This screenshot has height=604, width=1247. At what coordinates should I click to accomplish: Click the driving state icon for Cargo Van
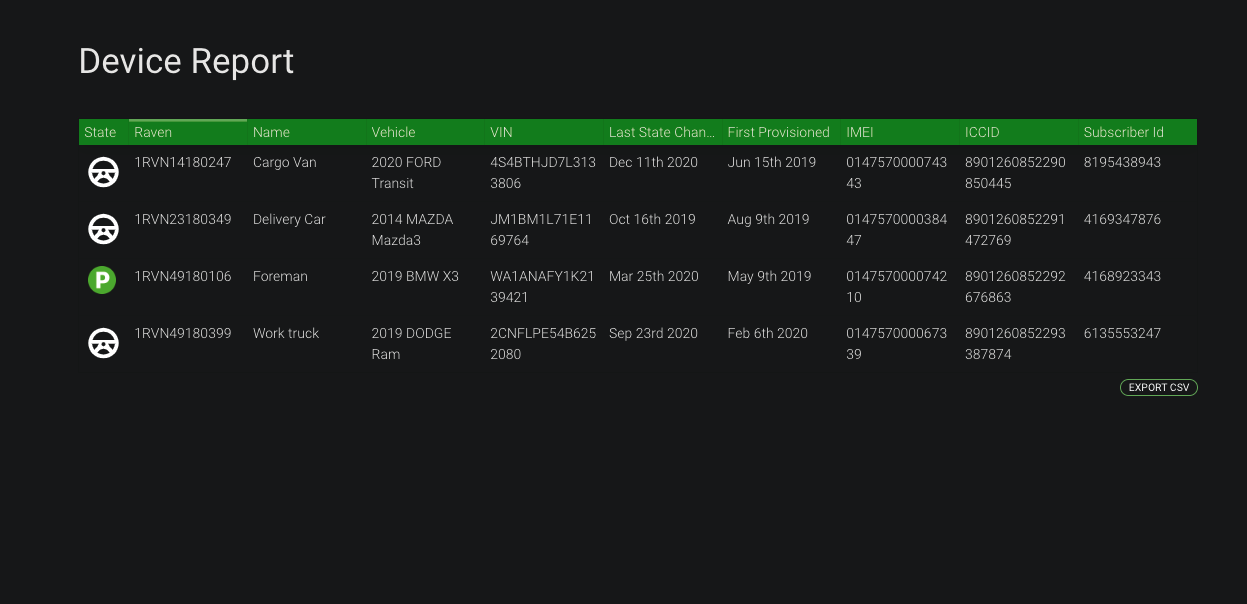pyautogui.click(x=102, y=173)
